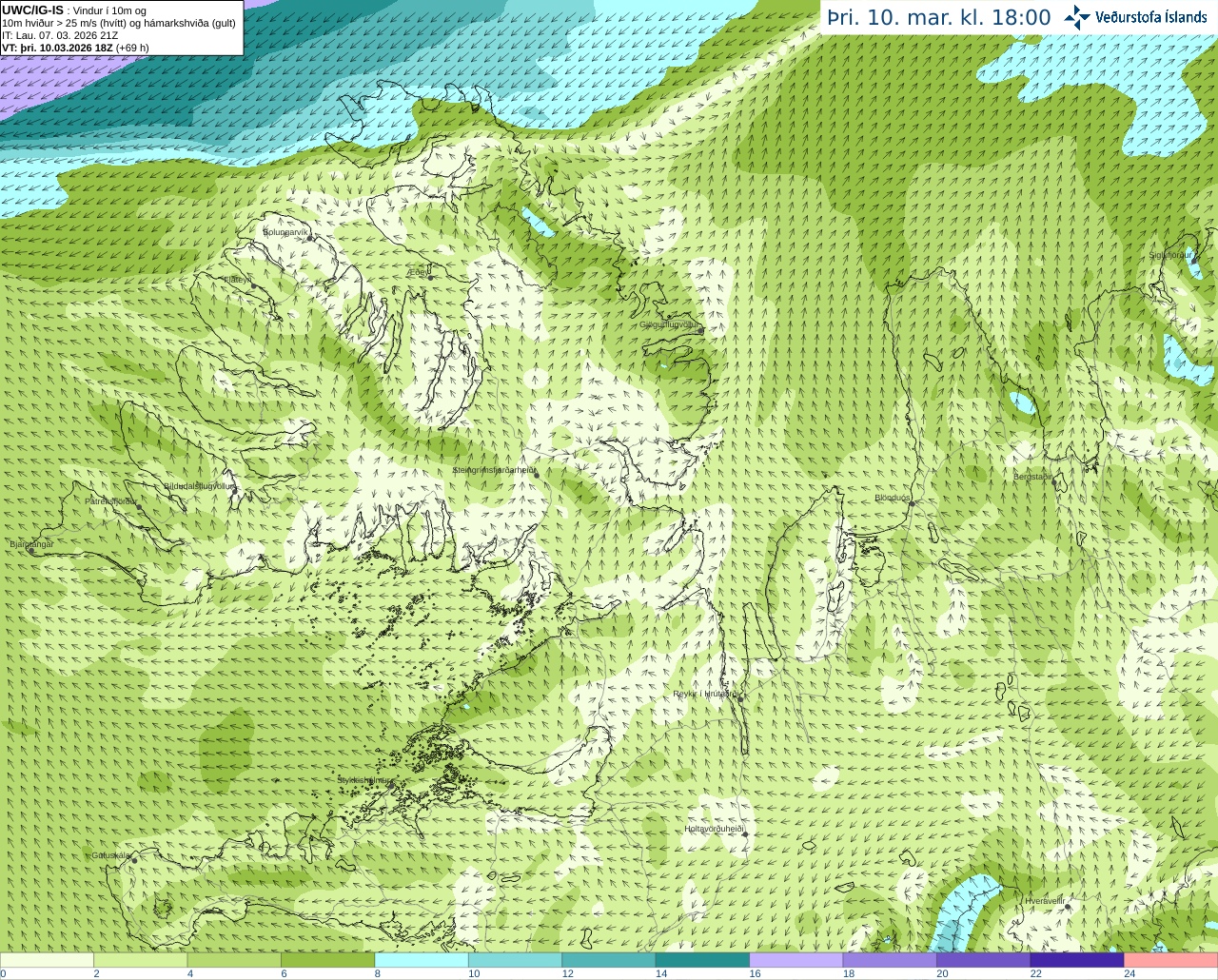Click the pink above-24 m/s legend swatch
Viewport: 1218px width, 980px height.
(1171, 960)
